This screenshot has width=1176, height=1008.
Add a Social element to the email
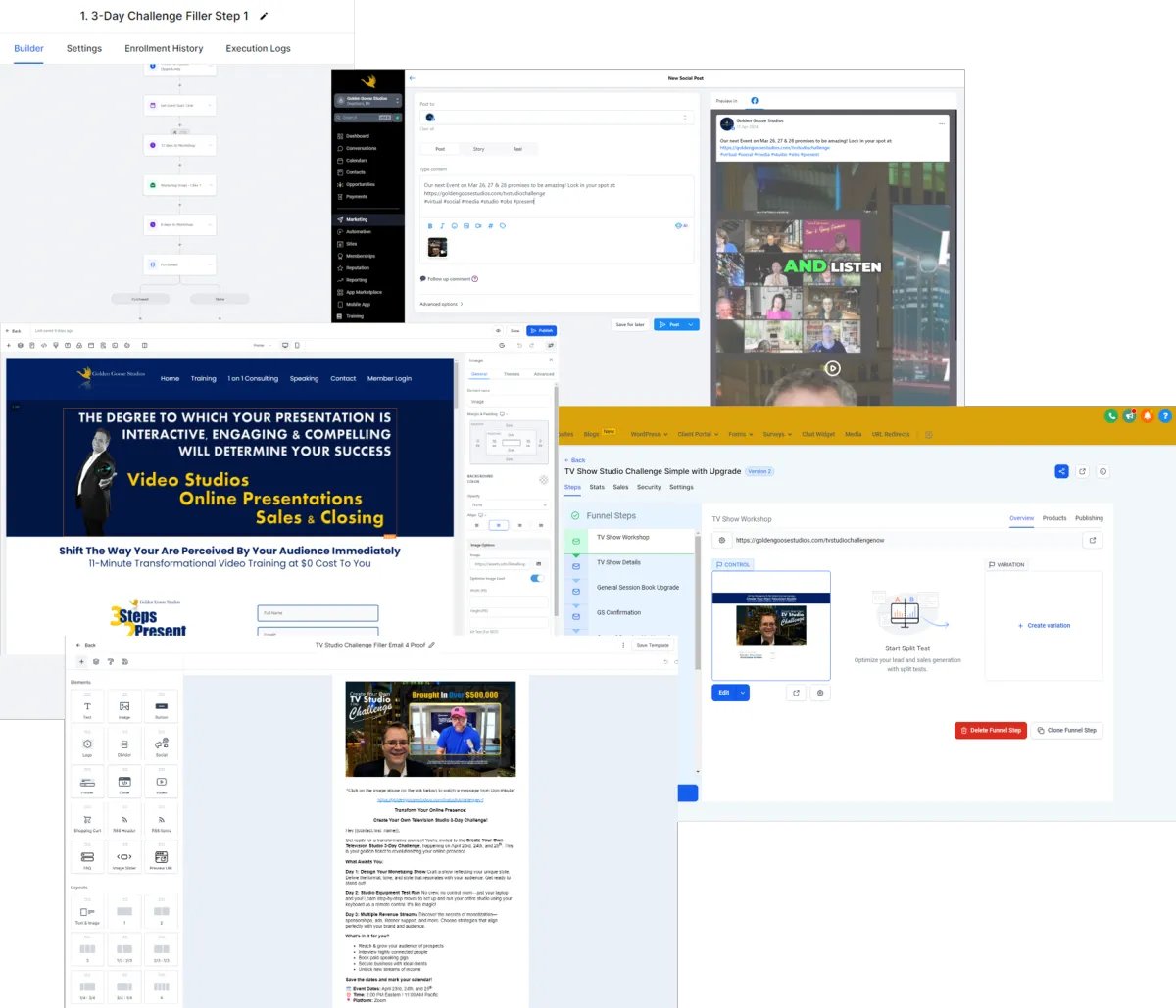point(162,744)
